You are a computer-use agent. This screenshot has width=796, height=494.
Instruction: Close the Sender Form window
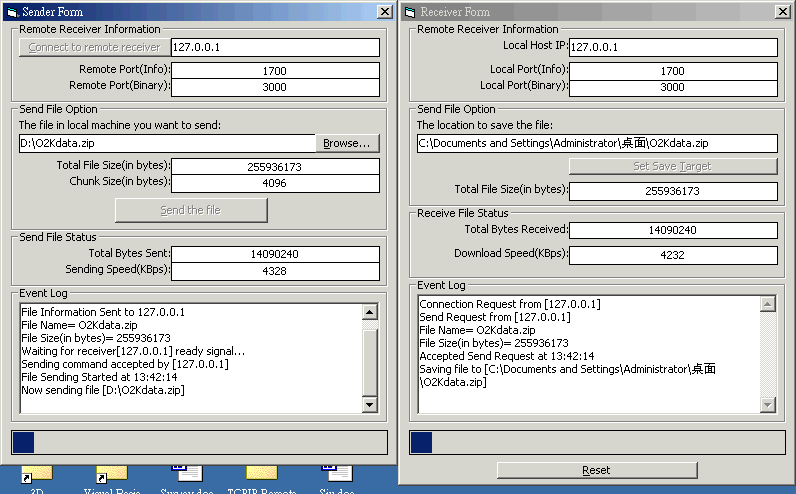tap(384, 12)
